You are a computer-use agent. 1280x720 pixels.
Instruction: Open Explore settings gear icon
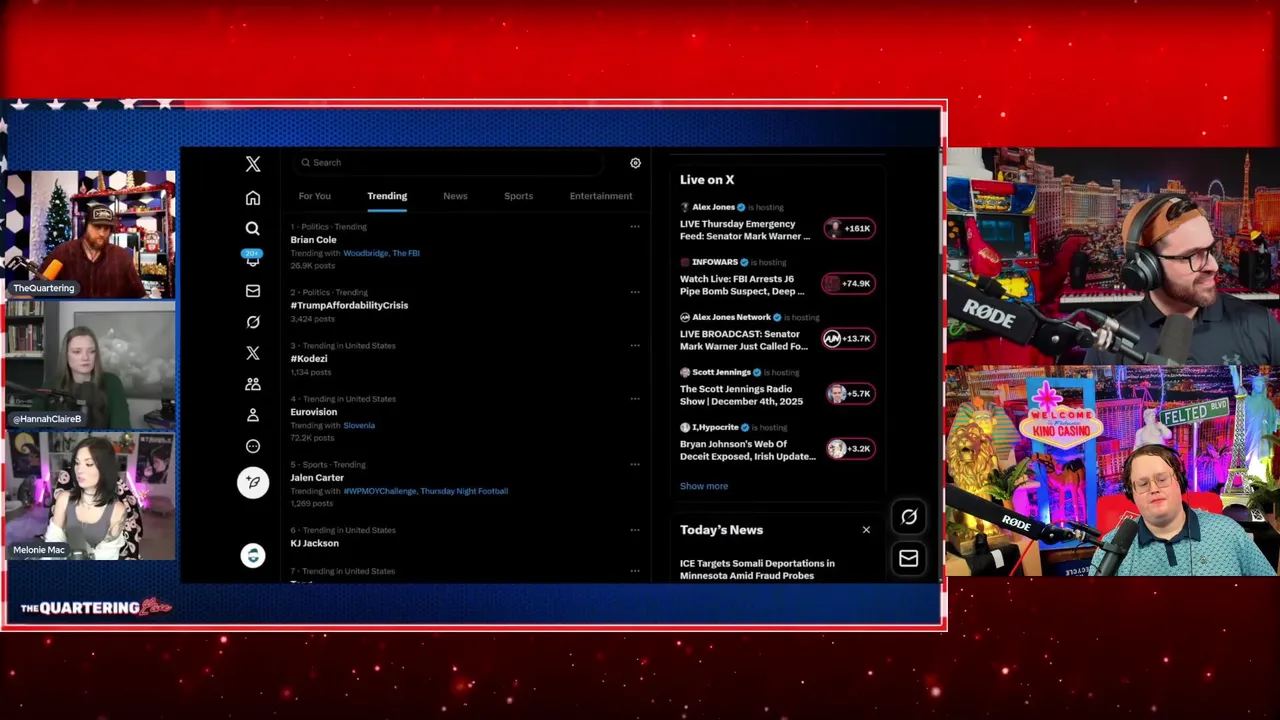point(635,163)
